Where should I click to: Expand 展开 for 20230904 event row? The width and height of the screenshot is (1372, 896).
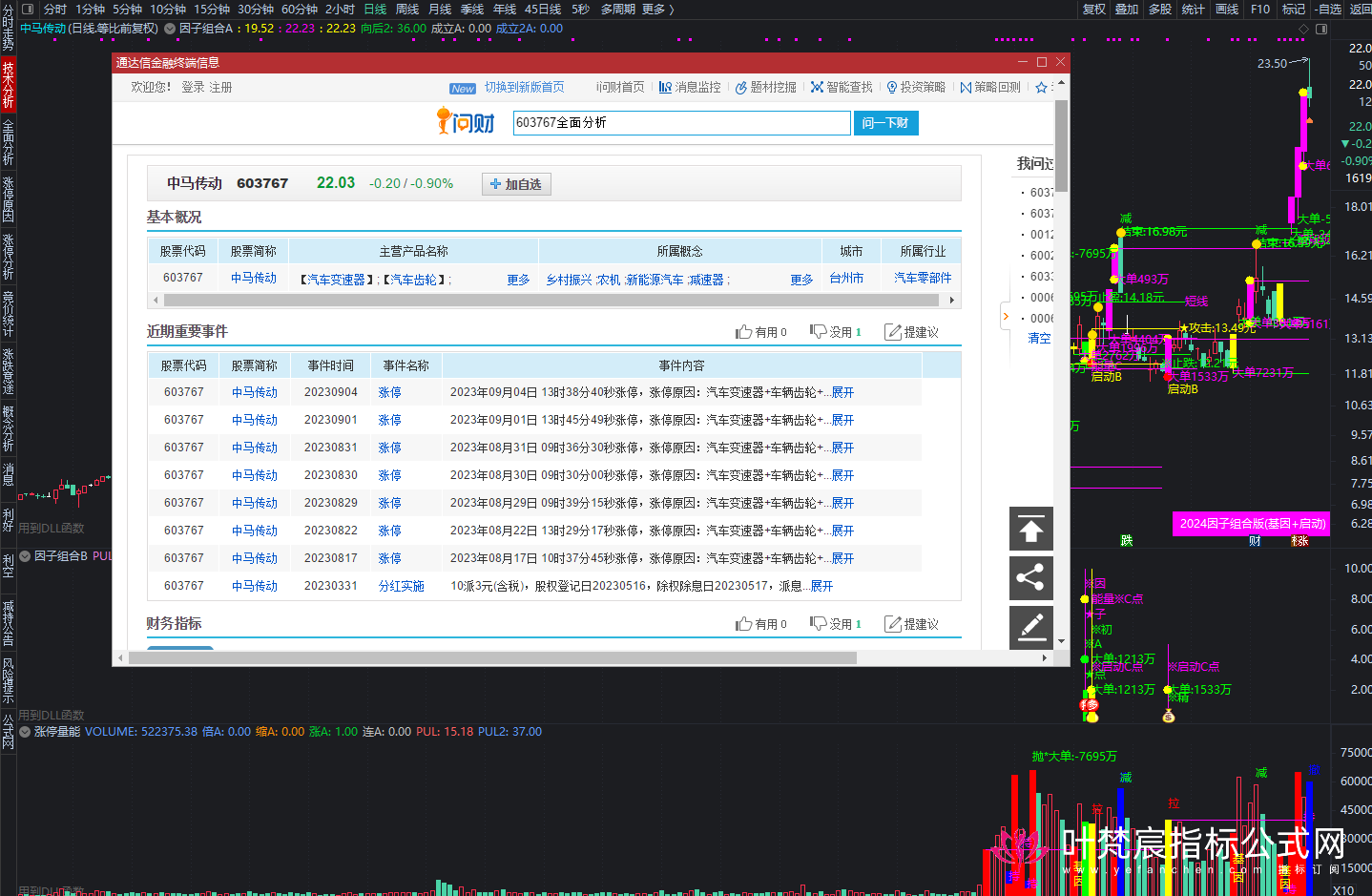click(x=842, y=392)
